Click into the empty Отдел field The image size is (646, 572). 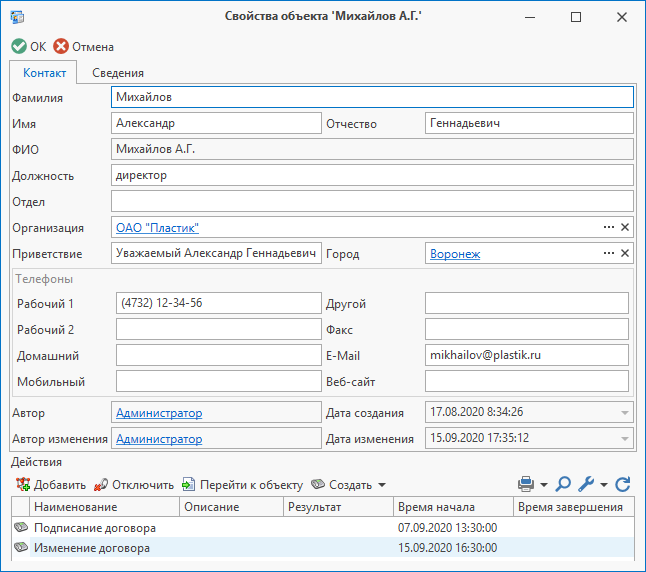(x=372, y=201)
